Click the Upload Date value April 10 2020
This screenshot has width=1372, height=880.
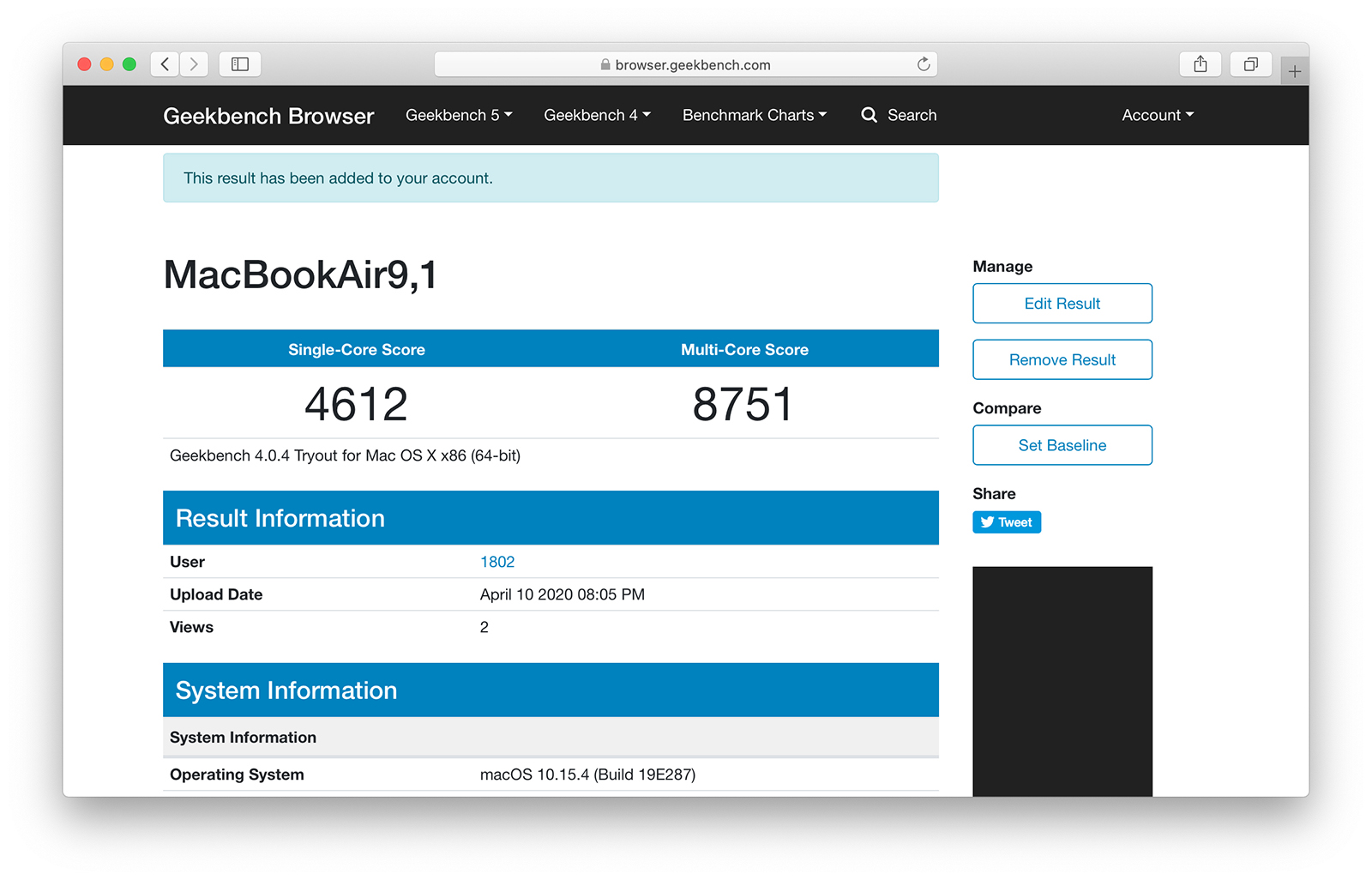click(563, 594)
